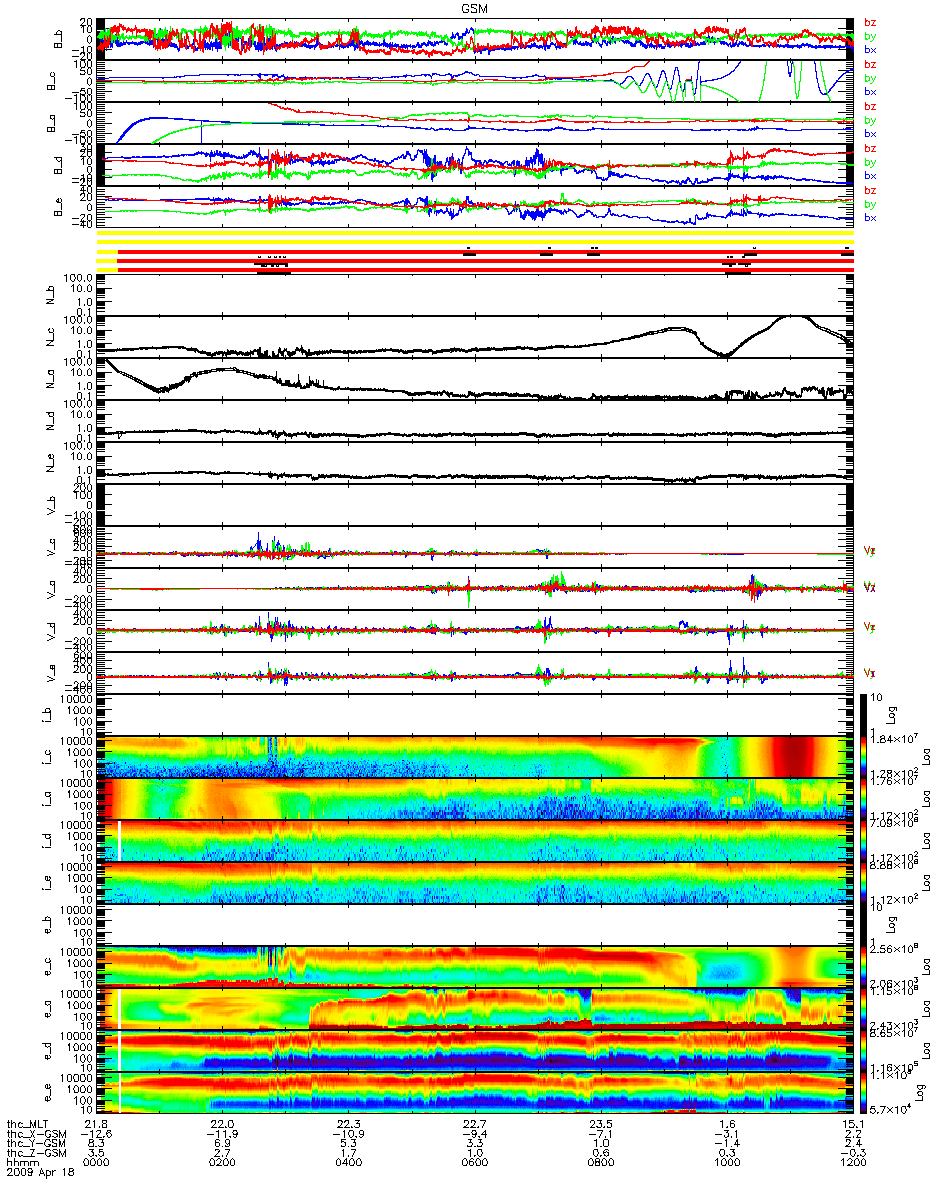Screen dimensions: 930x1200
Task: Click the i_c panel color scale bar
Action: click(x=863, y=757)
